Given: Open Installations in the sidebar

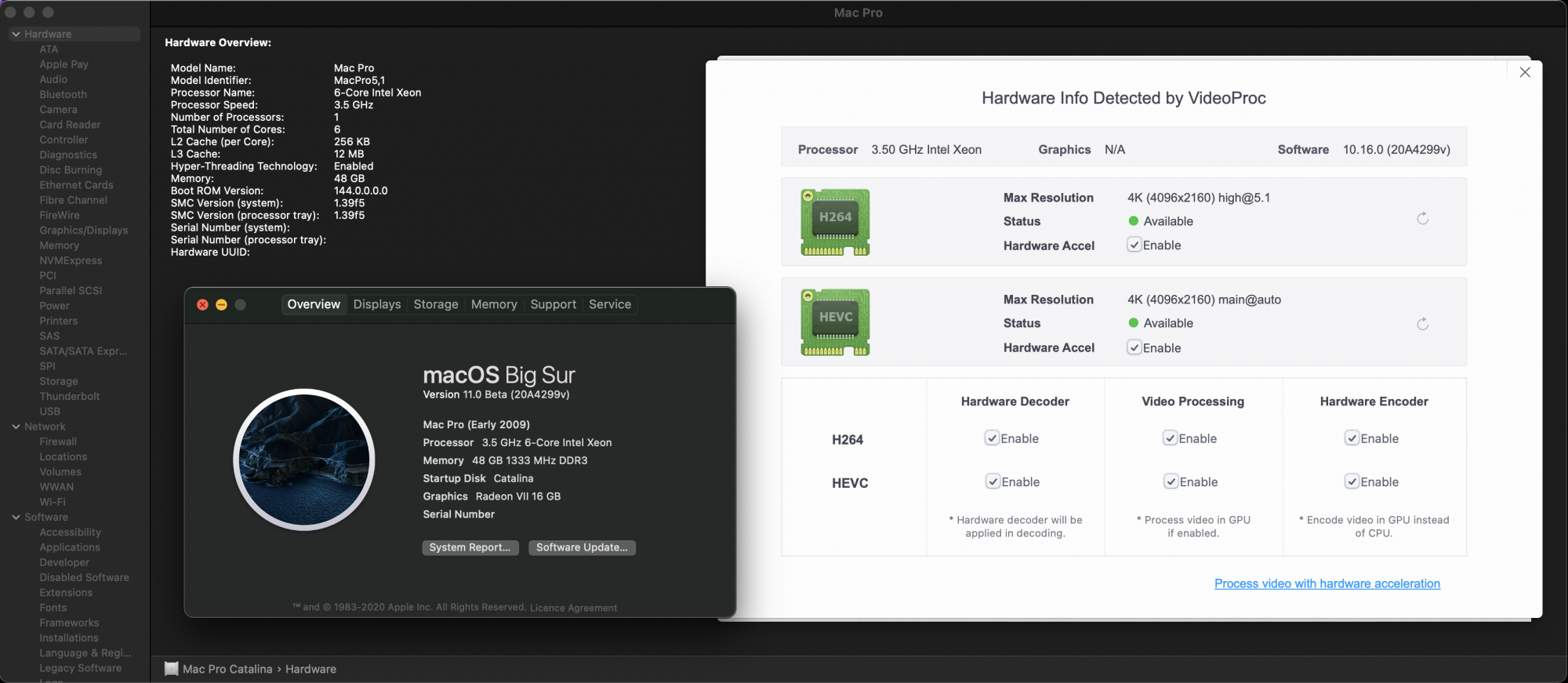Looking at the screenshot, I should coord(69,638).
